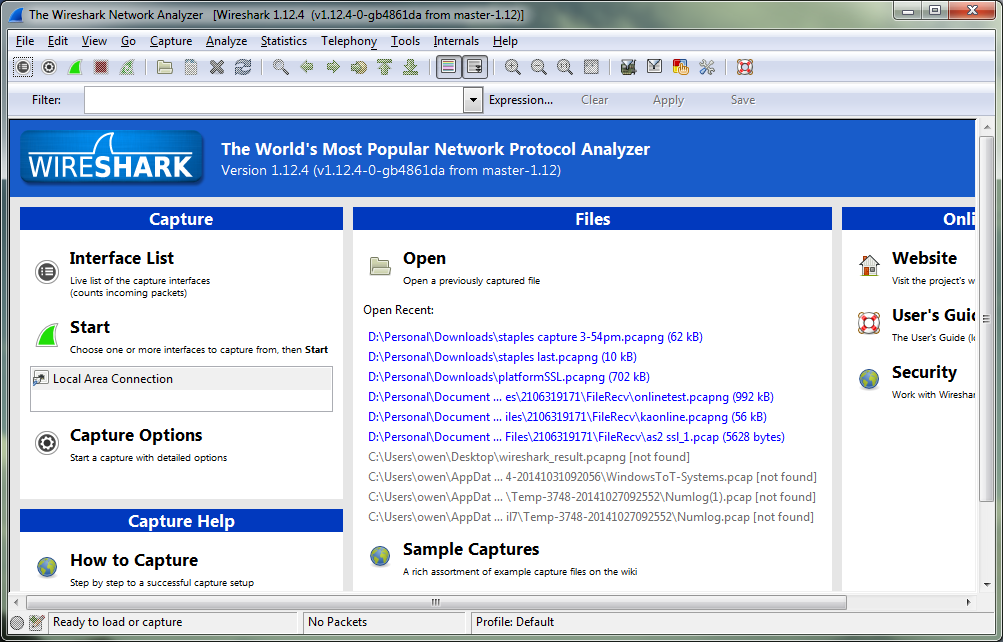1003x642 pixels.
Task: Open help with the lifebuoy toolbar icon
Action: tap(745, 67)
